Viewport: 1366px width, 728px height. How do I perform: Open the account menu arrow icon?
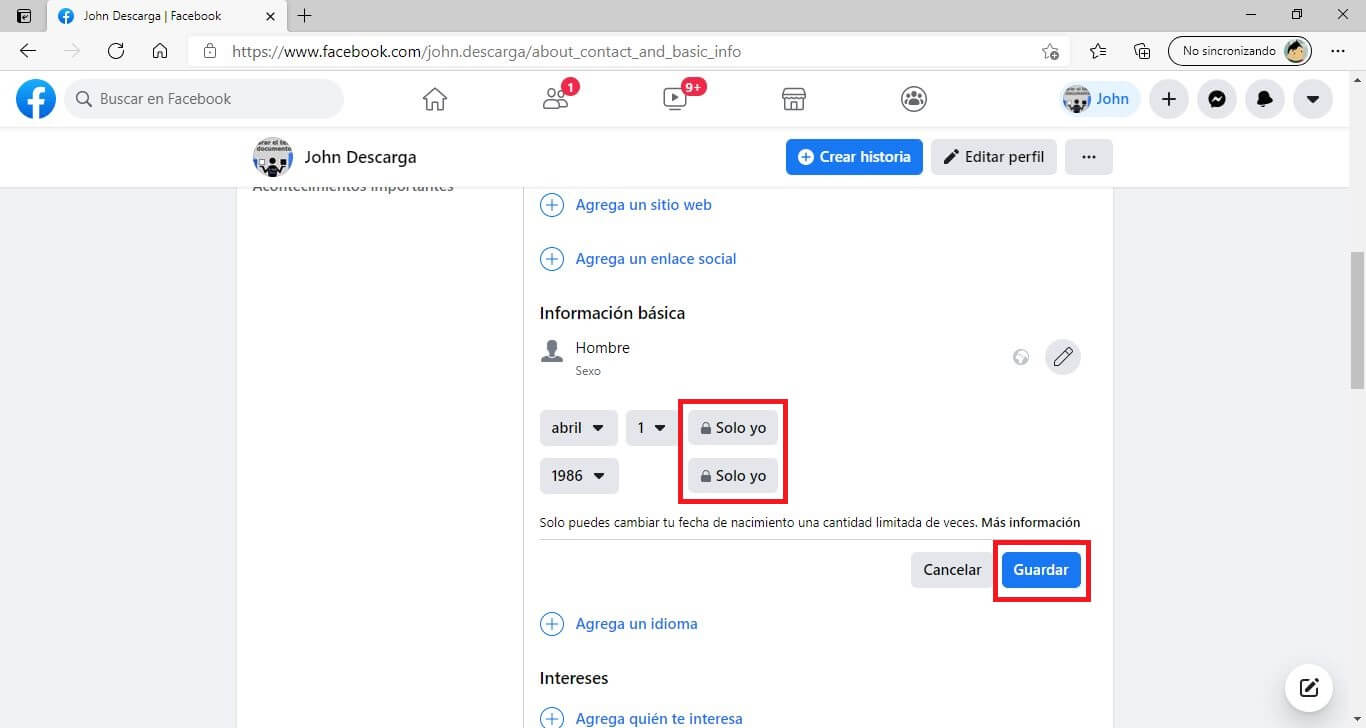coord(1313,99)
